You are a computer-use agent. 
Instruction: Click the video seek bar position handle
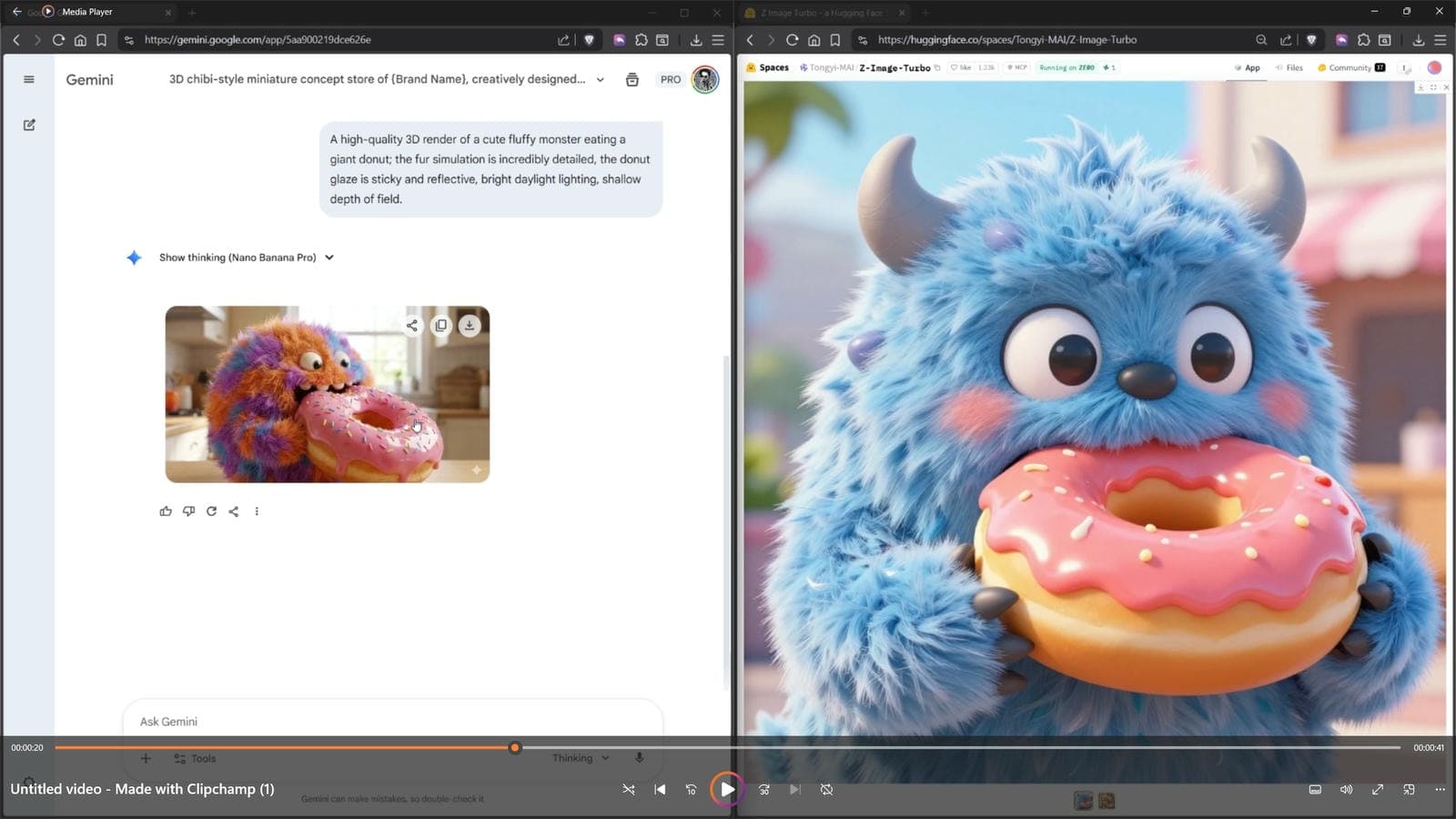515,747
